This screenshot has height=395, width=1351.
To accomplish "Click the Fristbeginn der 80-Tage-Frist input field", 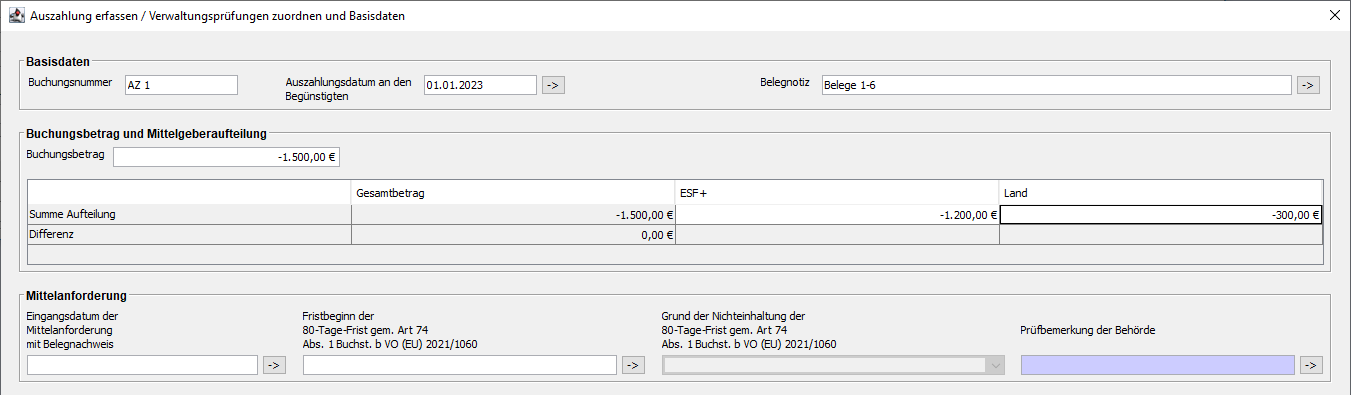I will click(x=460, y=365).
